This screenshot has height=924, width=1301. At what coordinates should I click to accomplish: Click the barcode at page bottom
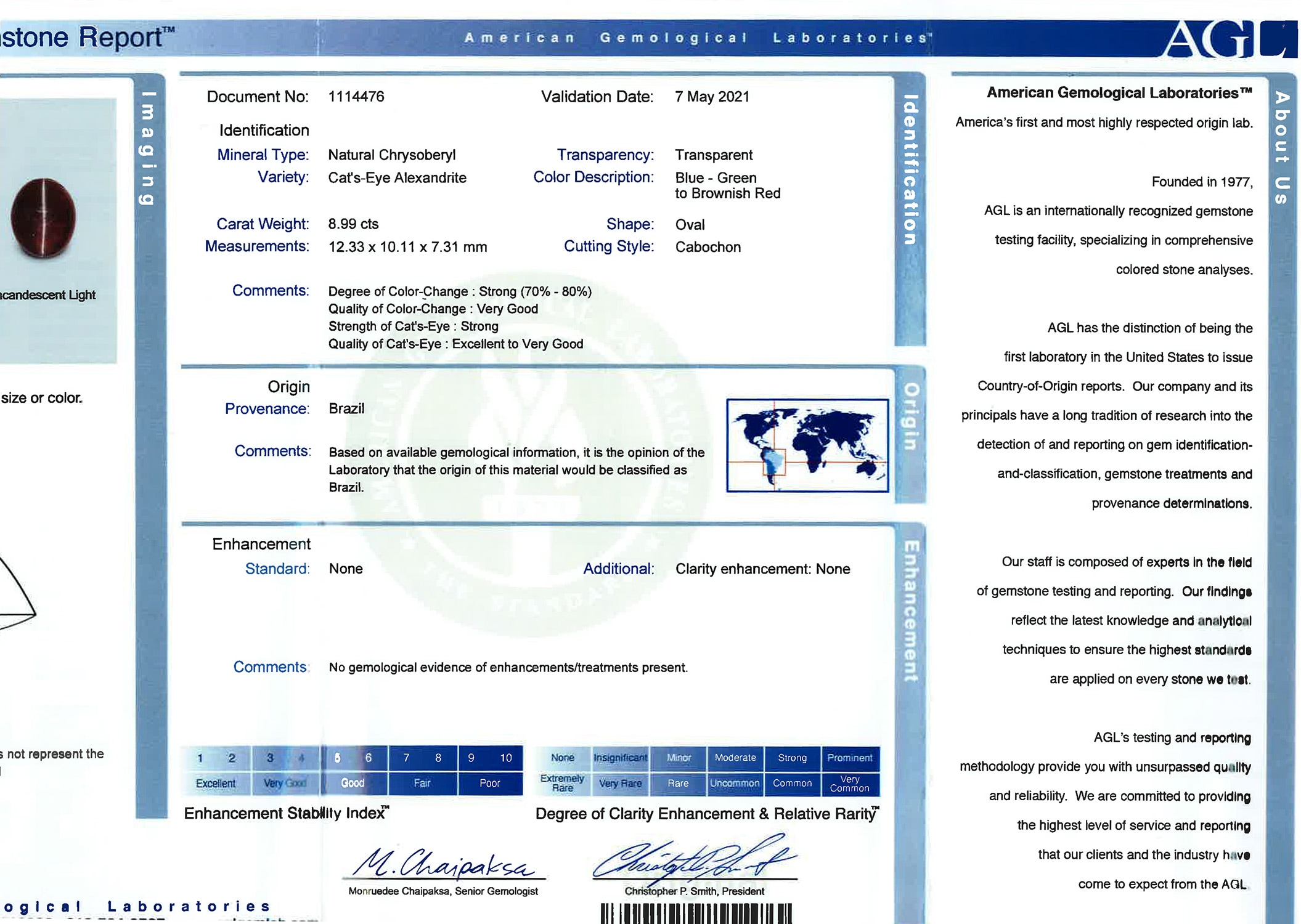[696, 913]
